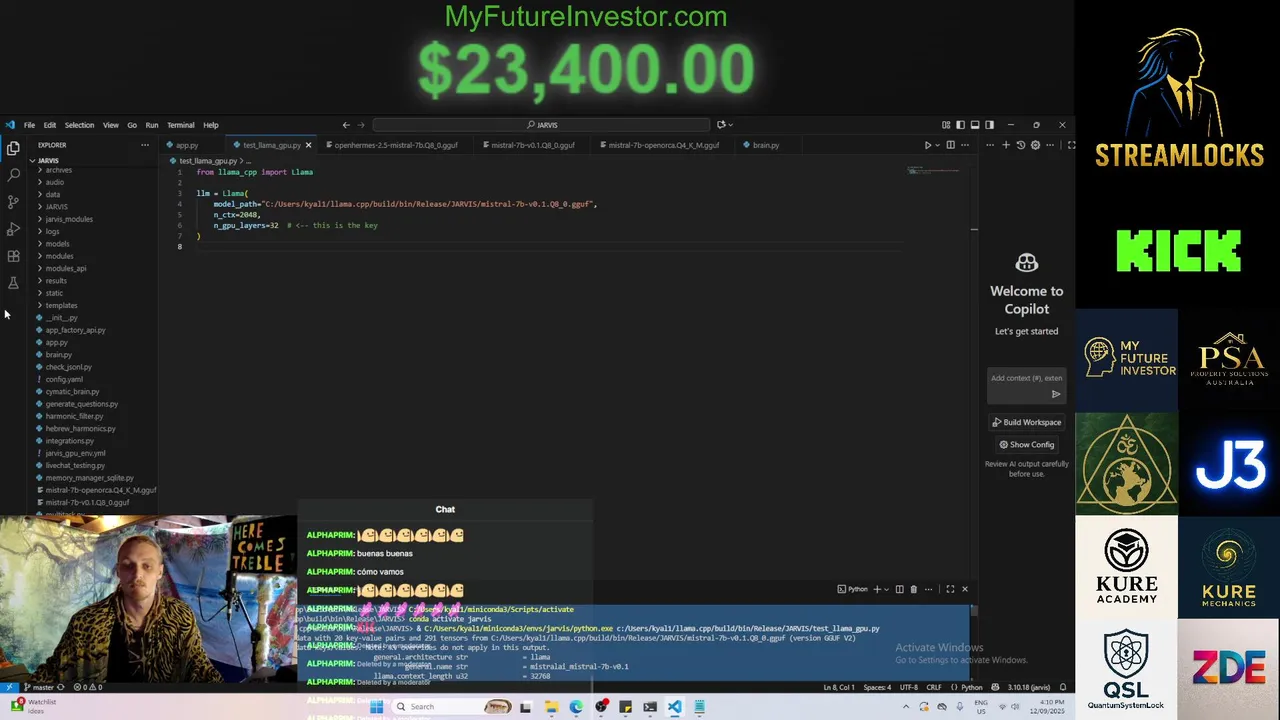Image resolution: width=1280 pixels, height=720 pixels.
Task: Send the Copilot chat message
Action: coord(1055,394)
